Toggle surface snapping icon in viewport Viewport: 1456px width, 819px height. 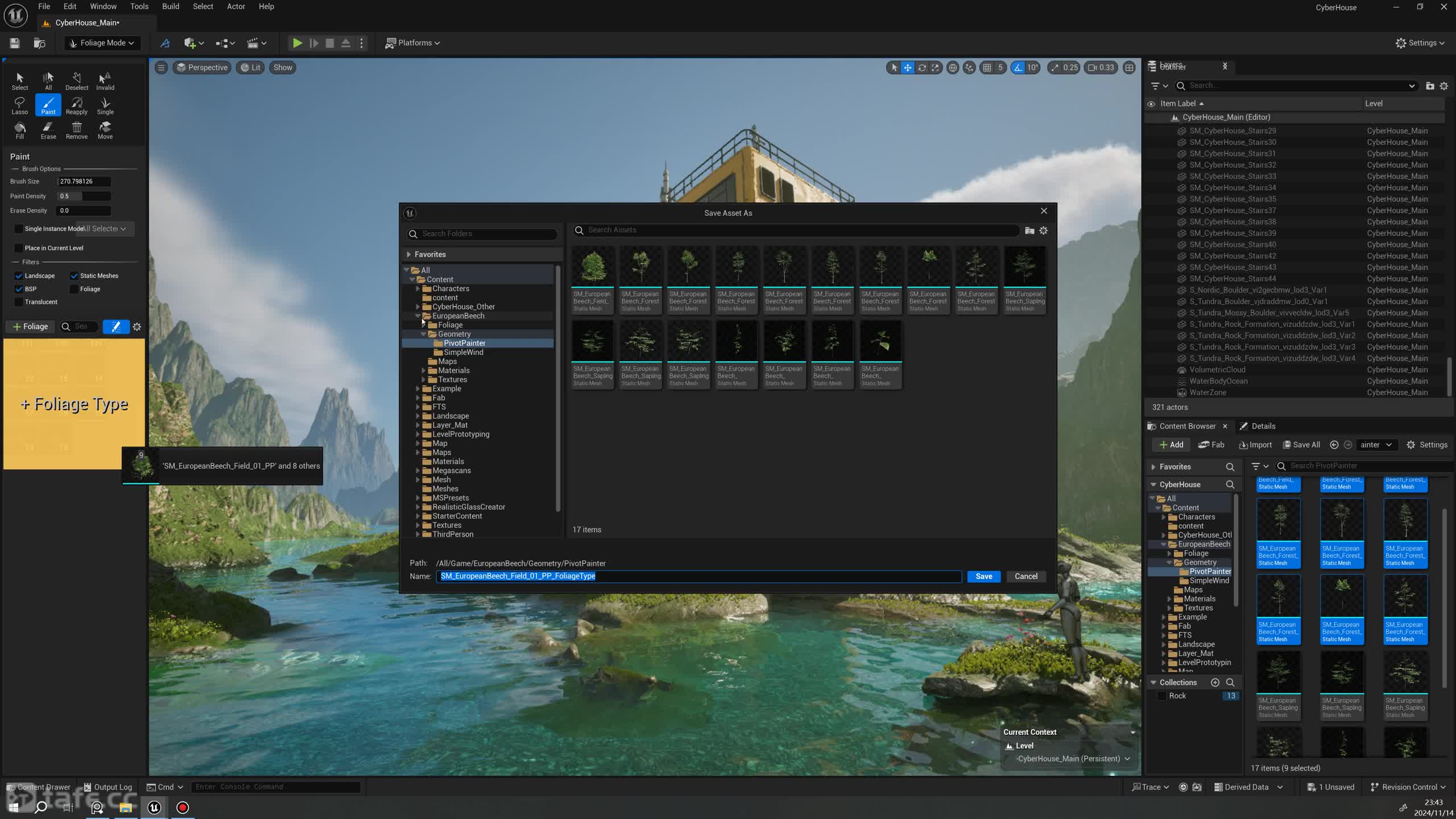click(x=969, y=67)
